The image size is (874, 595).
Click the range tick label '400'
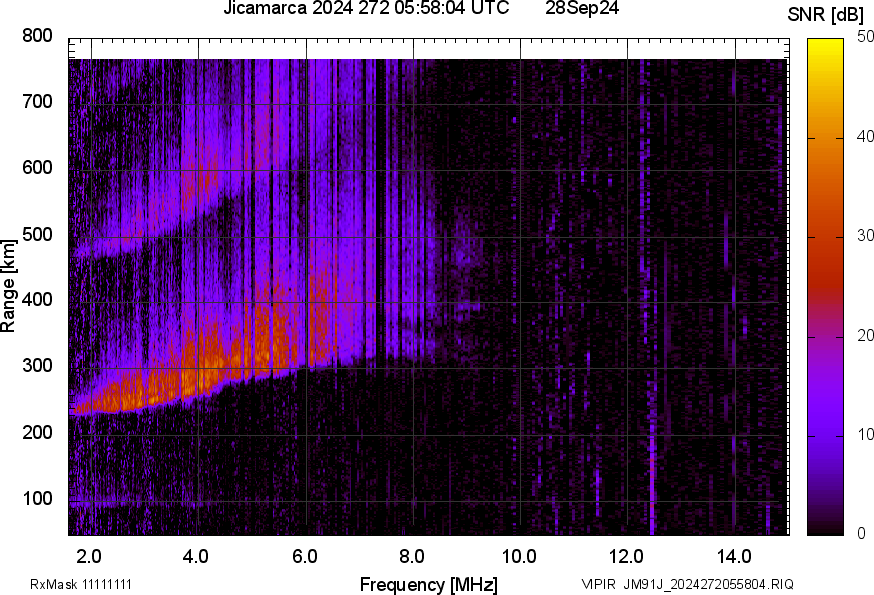tap(37, 299)
